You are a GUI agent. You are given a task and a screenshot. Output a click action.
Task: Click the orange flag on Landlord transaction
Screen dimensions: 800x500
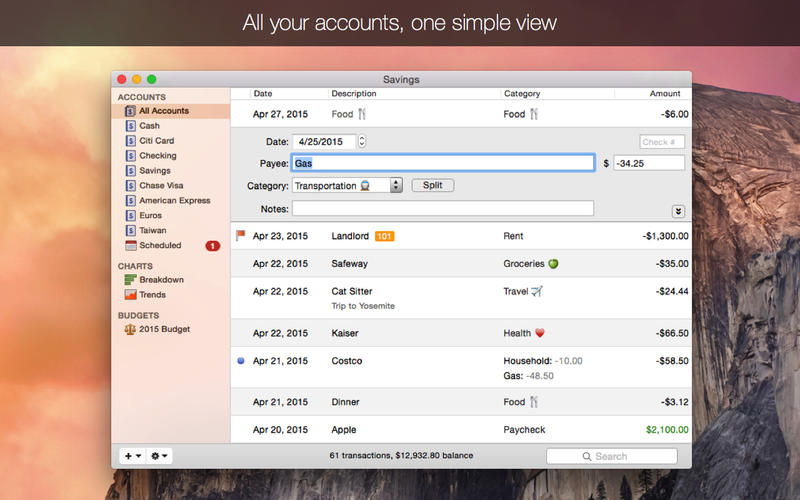click(240, 236)
